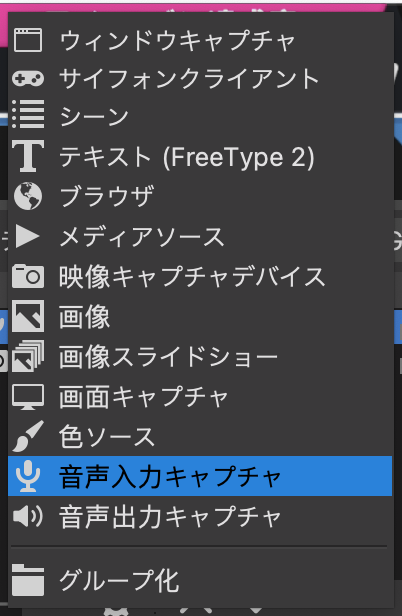Click the T text icon
Image resolution: width=402 pixels, height=616 pixels.
pyautogui.click(x=28, y=156)
